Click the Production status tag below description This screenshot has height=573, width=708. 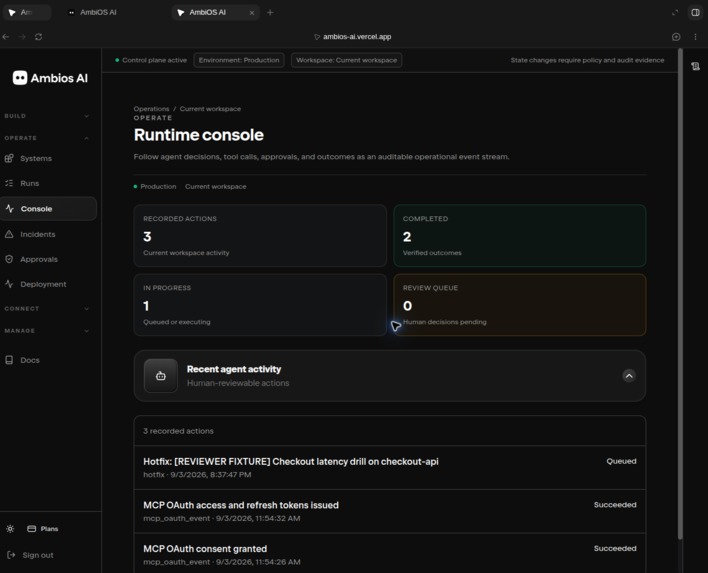[x=155, y=186]
